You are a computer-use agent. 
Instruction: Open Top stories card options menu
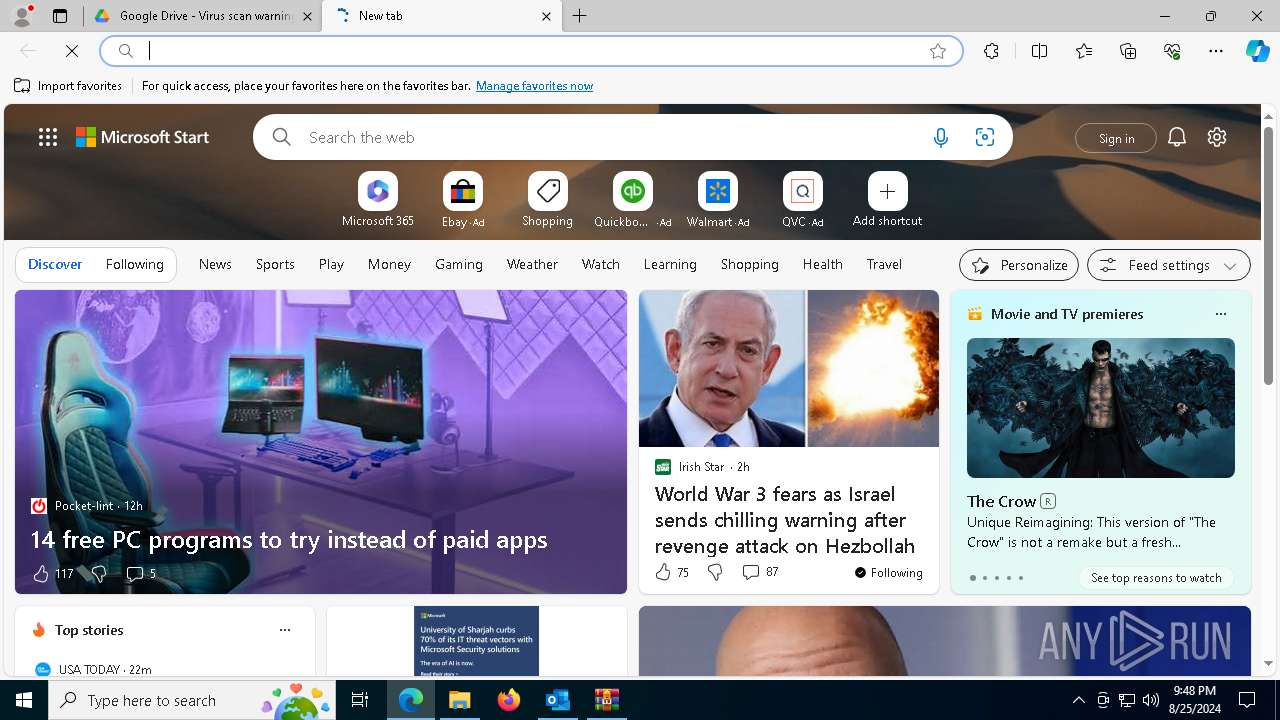coord(284,630)
